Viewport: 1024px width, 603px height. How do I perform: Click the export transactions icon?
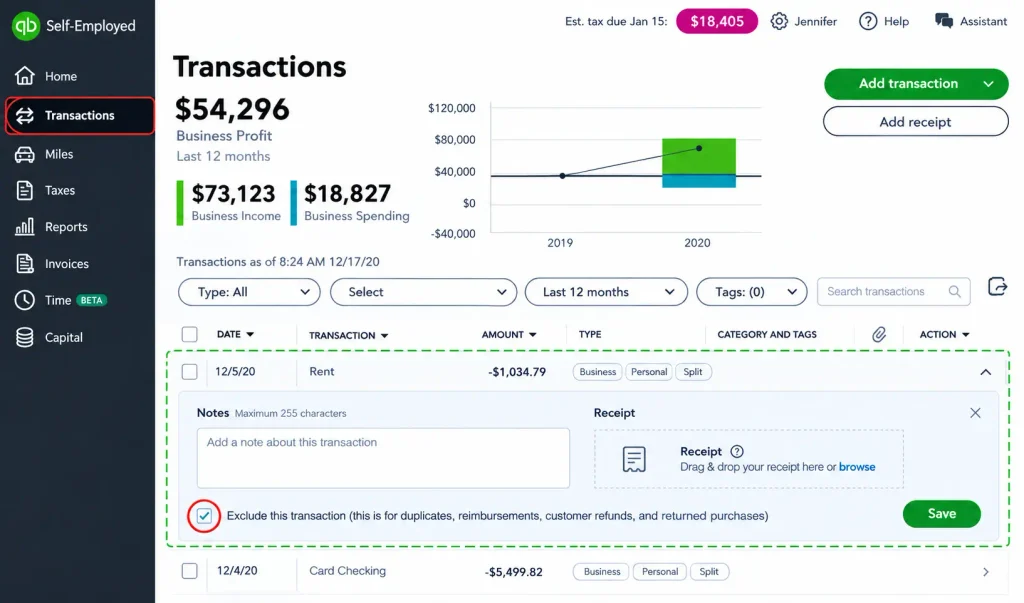(997, 287)
